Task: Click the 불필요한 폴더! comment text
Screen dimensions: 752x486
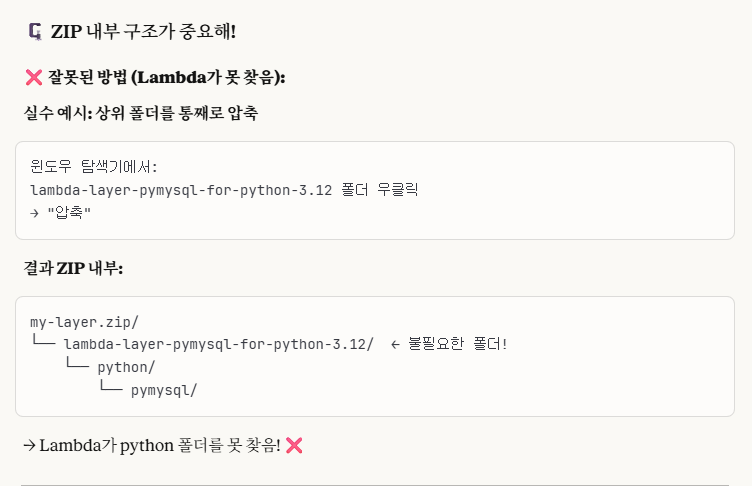Action: (x=458, y=345)
